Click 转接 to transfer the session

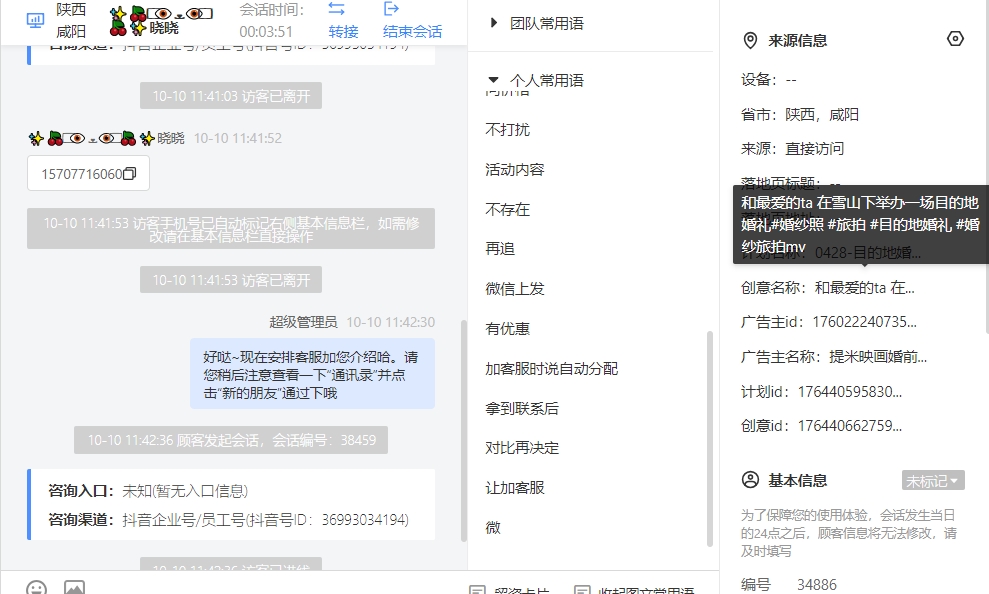[343, 32]
